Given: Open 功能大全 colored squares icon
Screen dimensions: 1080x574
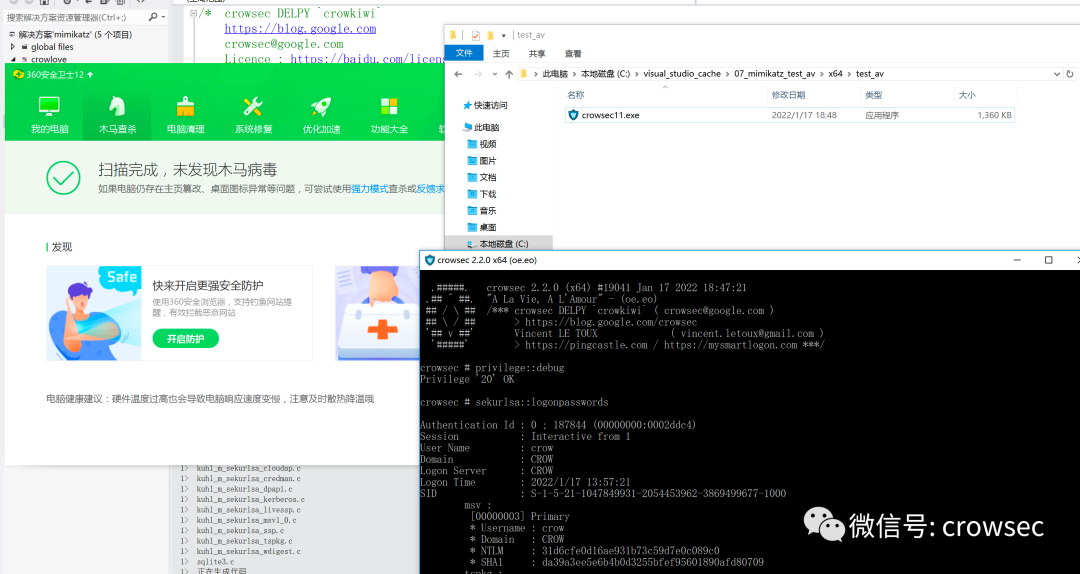Looking at the screenshot, I should click(x=389, y=106).
